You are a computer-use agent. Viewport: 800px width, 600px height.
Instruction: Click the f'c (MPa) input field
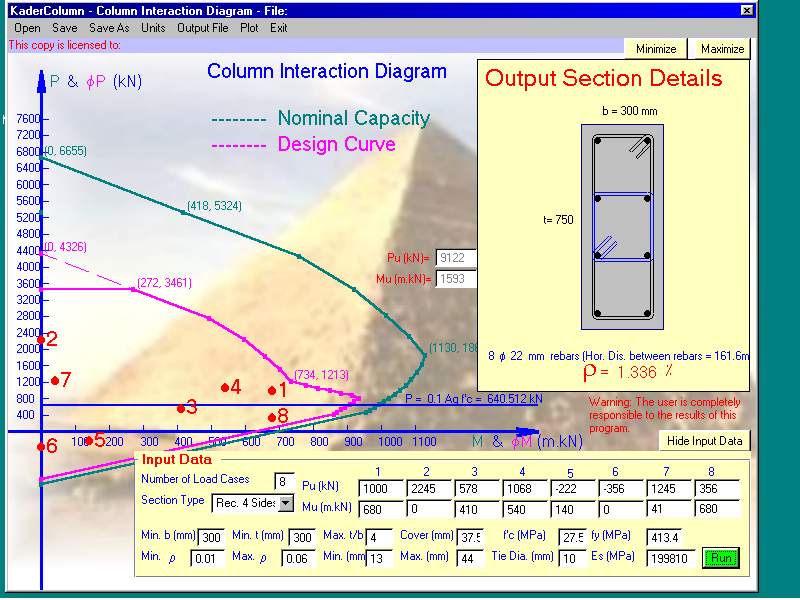(x=572, y=538)
